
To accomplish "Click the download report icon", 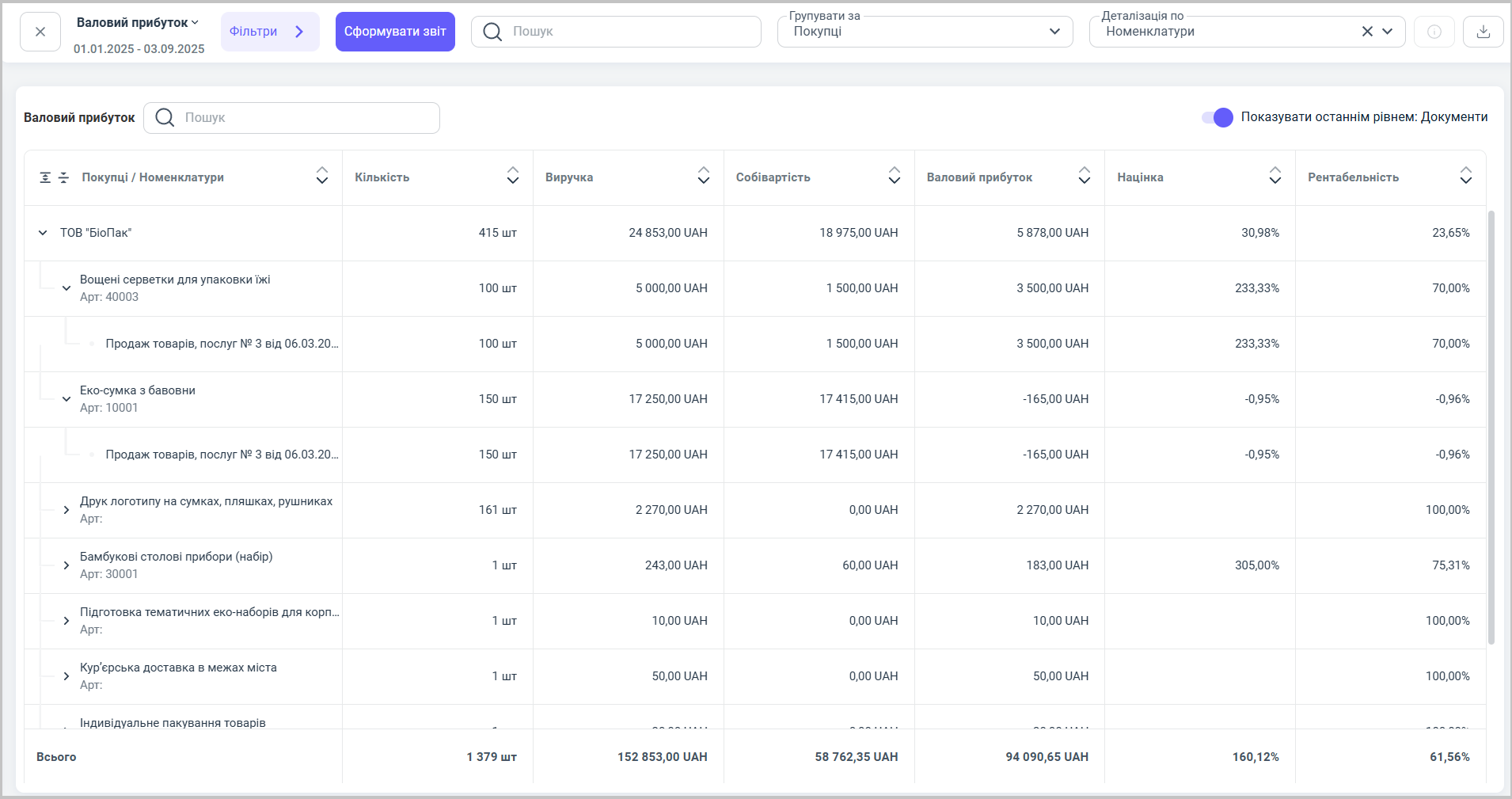I will (x=1483, y=32).
